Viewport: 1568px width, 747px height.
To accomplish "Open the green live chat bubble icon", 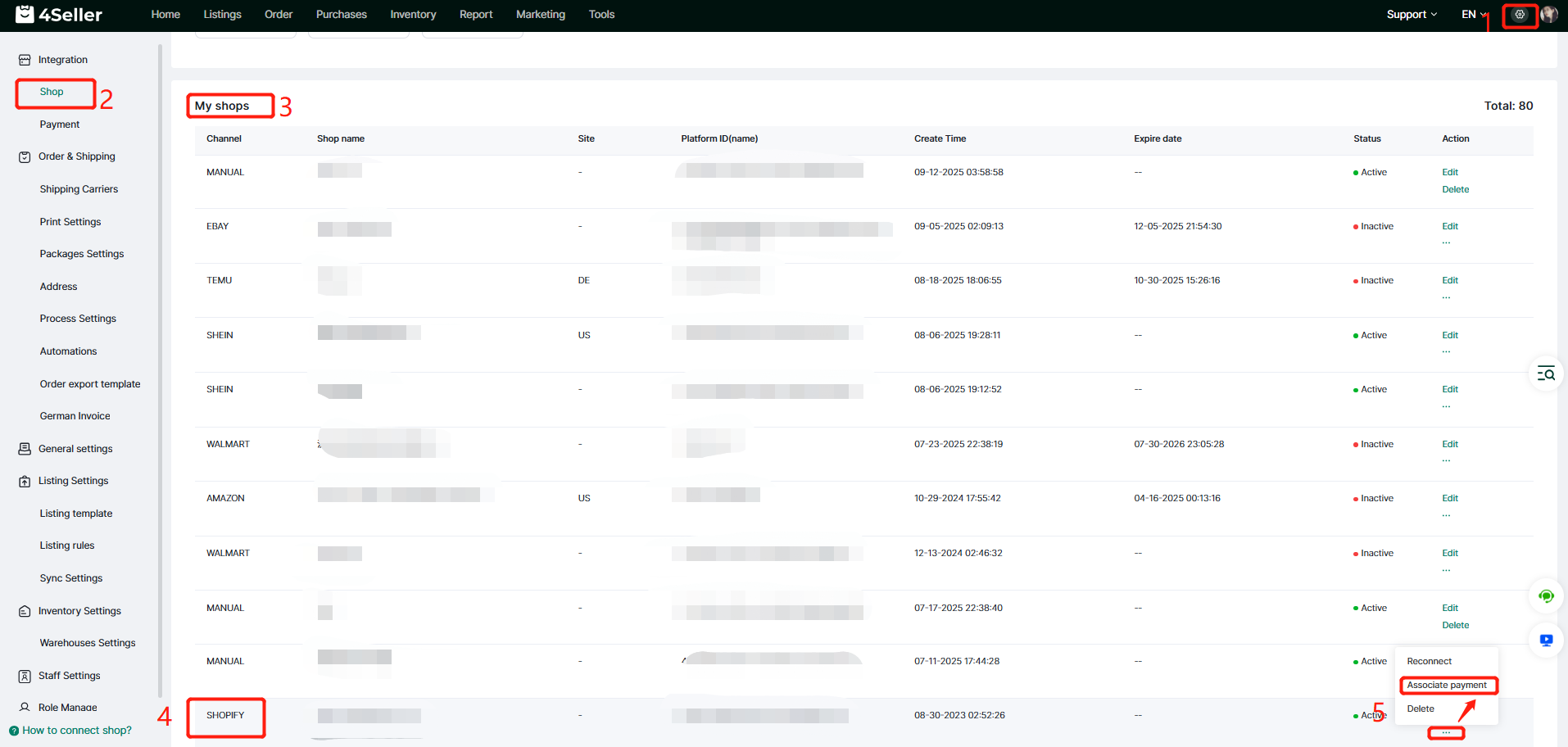I will pos(1546,596).
